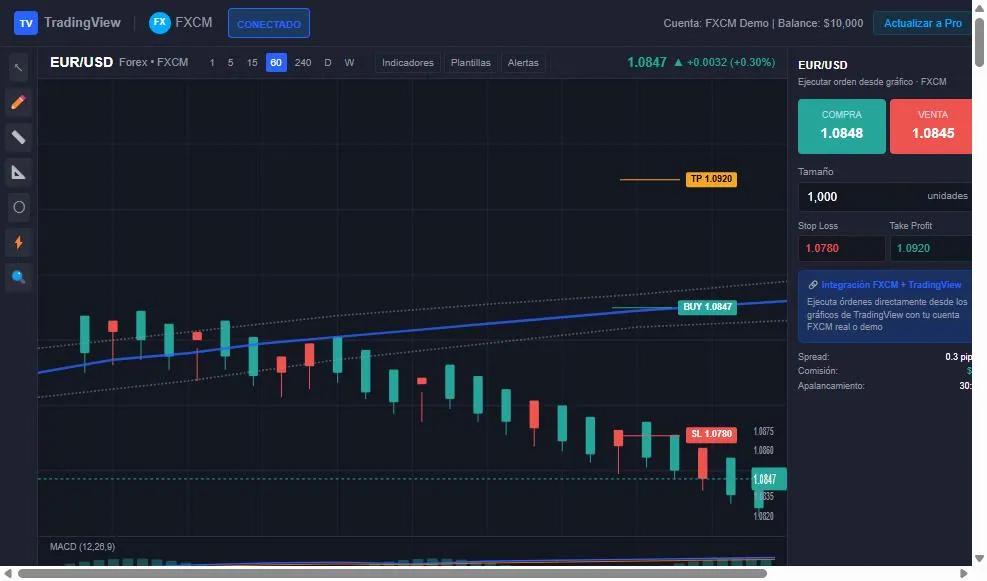Click the TP 1.0920 chart label
This screenshot has width=987, height=581.
[711, 179]
